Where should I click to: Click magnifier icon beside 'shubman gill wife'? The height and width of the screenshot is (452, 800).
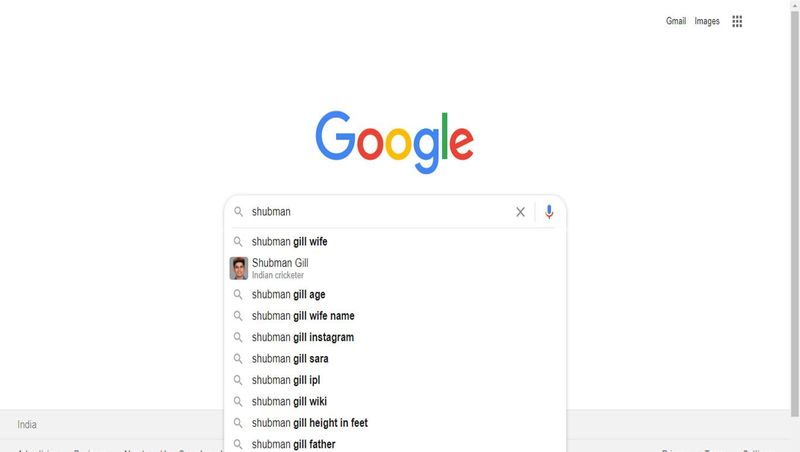pyautogui.click(x=238, y=241)
